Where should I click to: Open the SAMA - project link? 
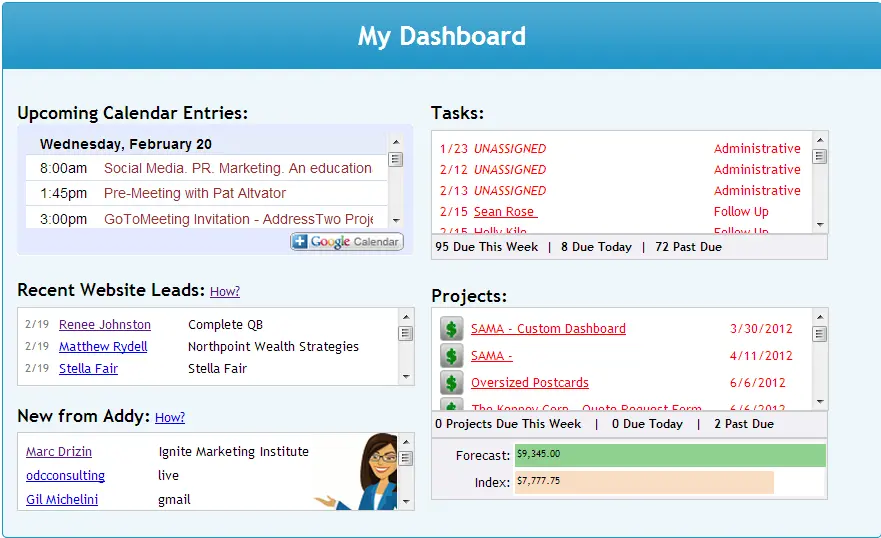tap(492, 355)
